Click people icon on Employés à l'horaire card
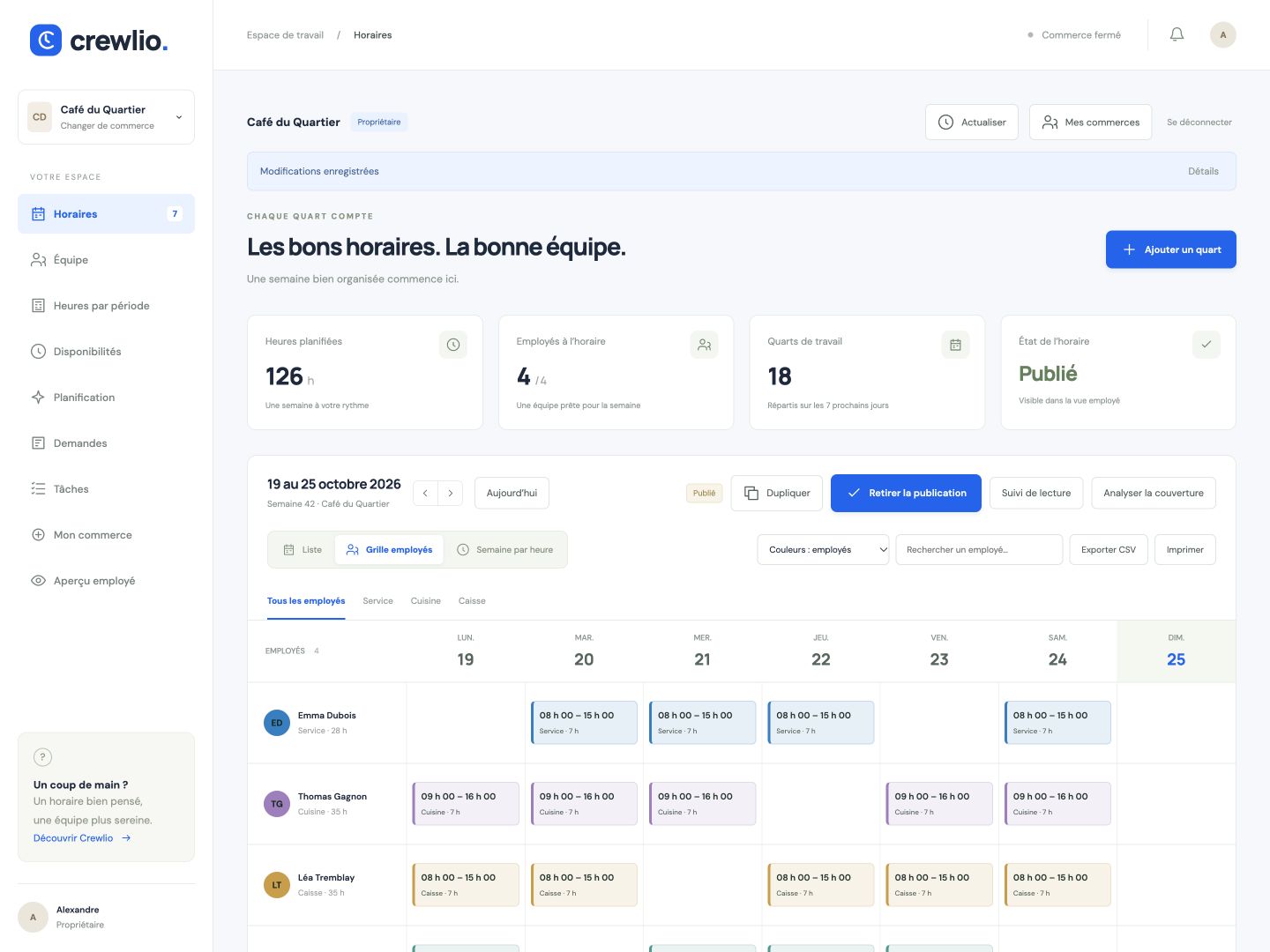Viewport: 1270px width, 952px height. (x=704, y=345)
